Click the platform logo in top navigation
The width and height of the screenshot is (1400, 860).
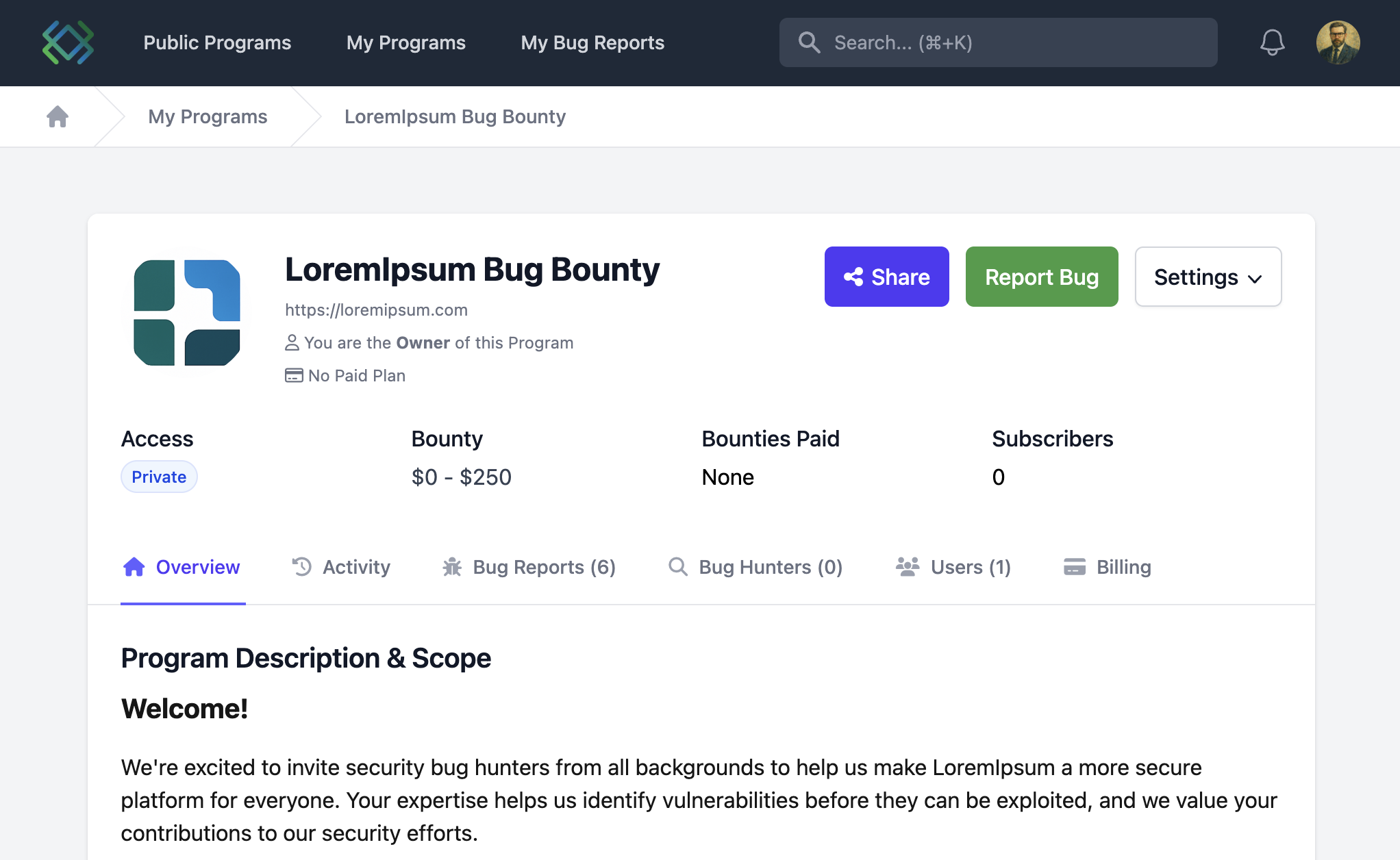click(67, 42)
